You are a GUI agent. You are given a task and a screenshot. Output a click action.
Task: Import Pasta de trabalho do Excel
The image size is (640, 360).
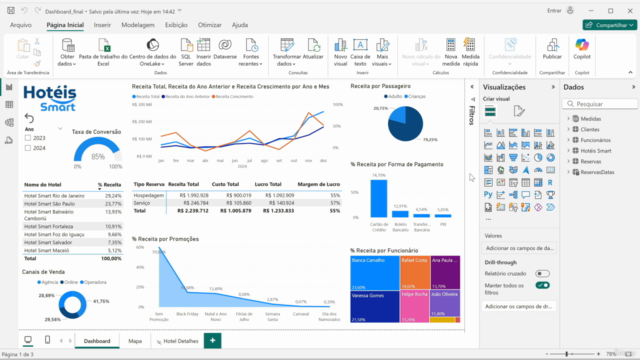[103, 52]
